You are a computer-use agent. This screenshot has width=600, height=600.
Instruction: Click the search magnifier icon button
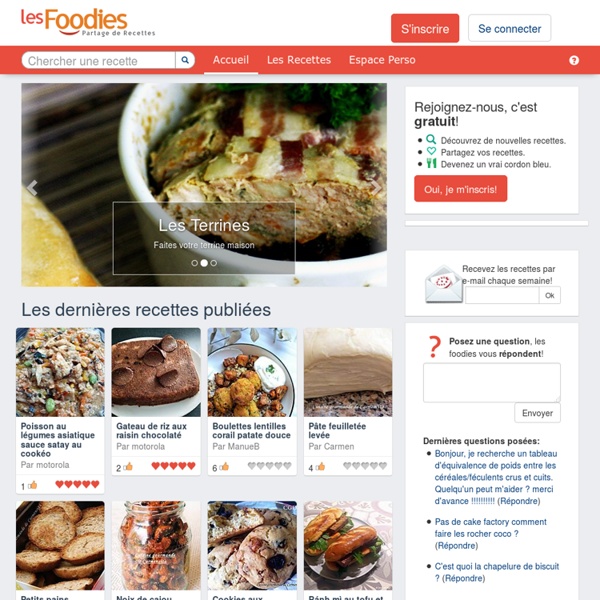185,60
